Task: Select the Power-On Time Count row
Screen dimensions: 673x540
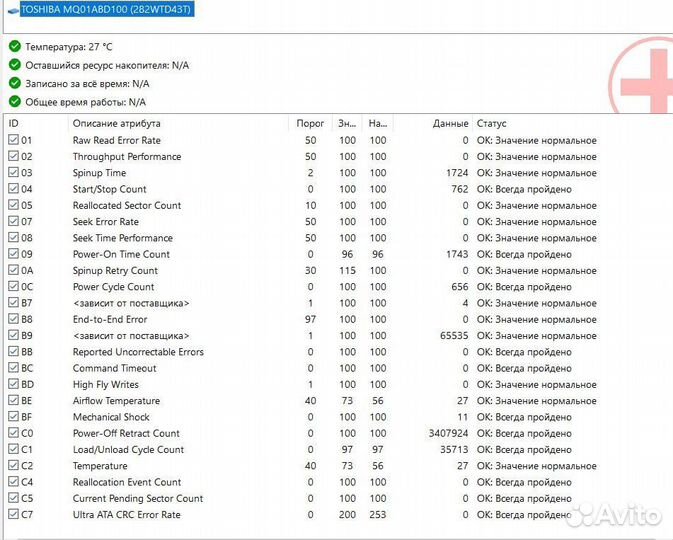Action: tap(121, 254)
